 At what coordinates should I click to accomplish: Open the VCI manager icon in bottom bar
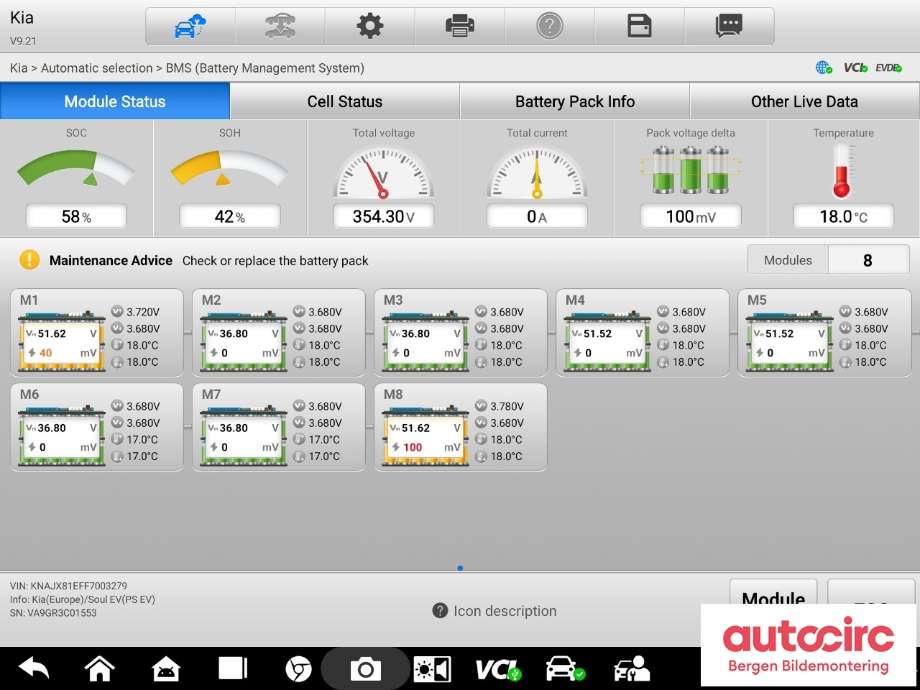click(x=498, y=669)
